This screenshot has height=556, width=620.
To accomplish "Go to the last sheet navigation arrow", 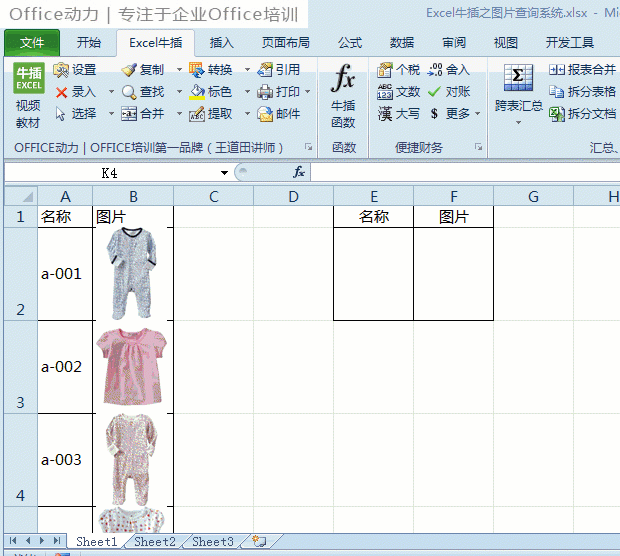I will tap(57, 541).
